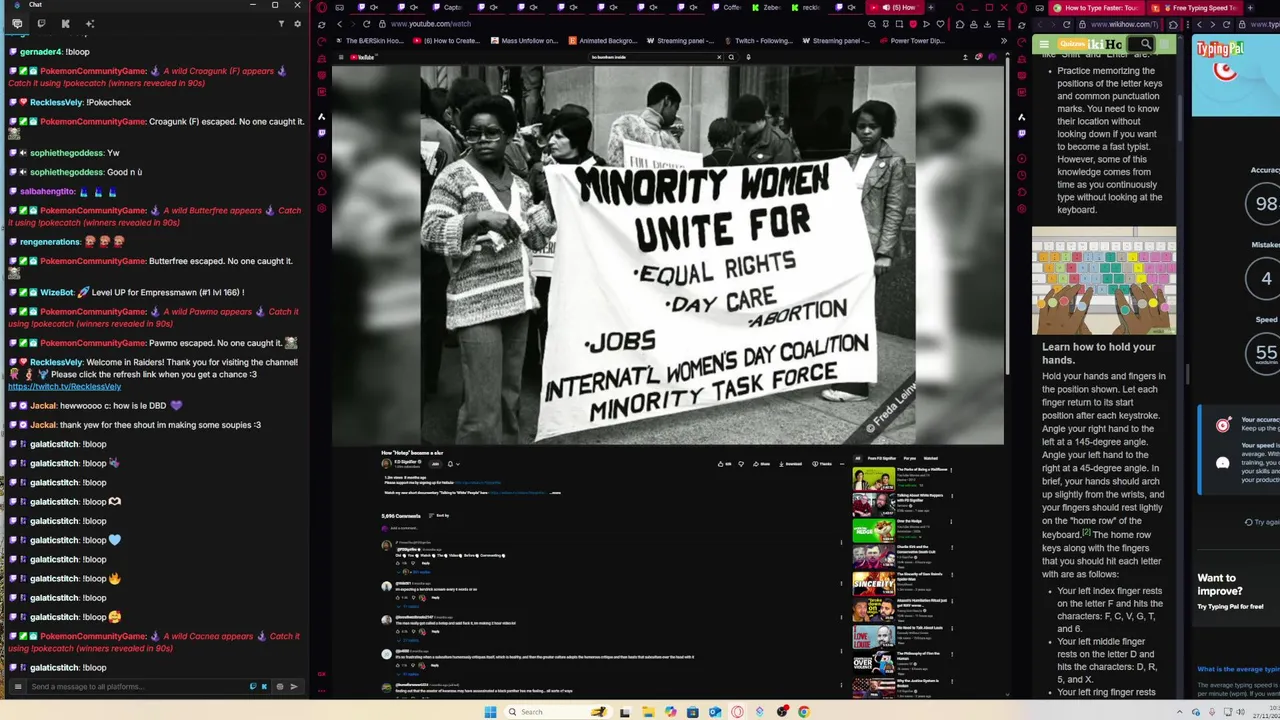Image resolution: width=1280 pixels, height=720 pixels.
Task: Select the 'For you' chip
Action: (909, 458)
